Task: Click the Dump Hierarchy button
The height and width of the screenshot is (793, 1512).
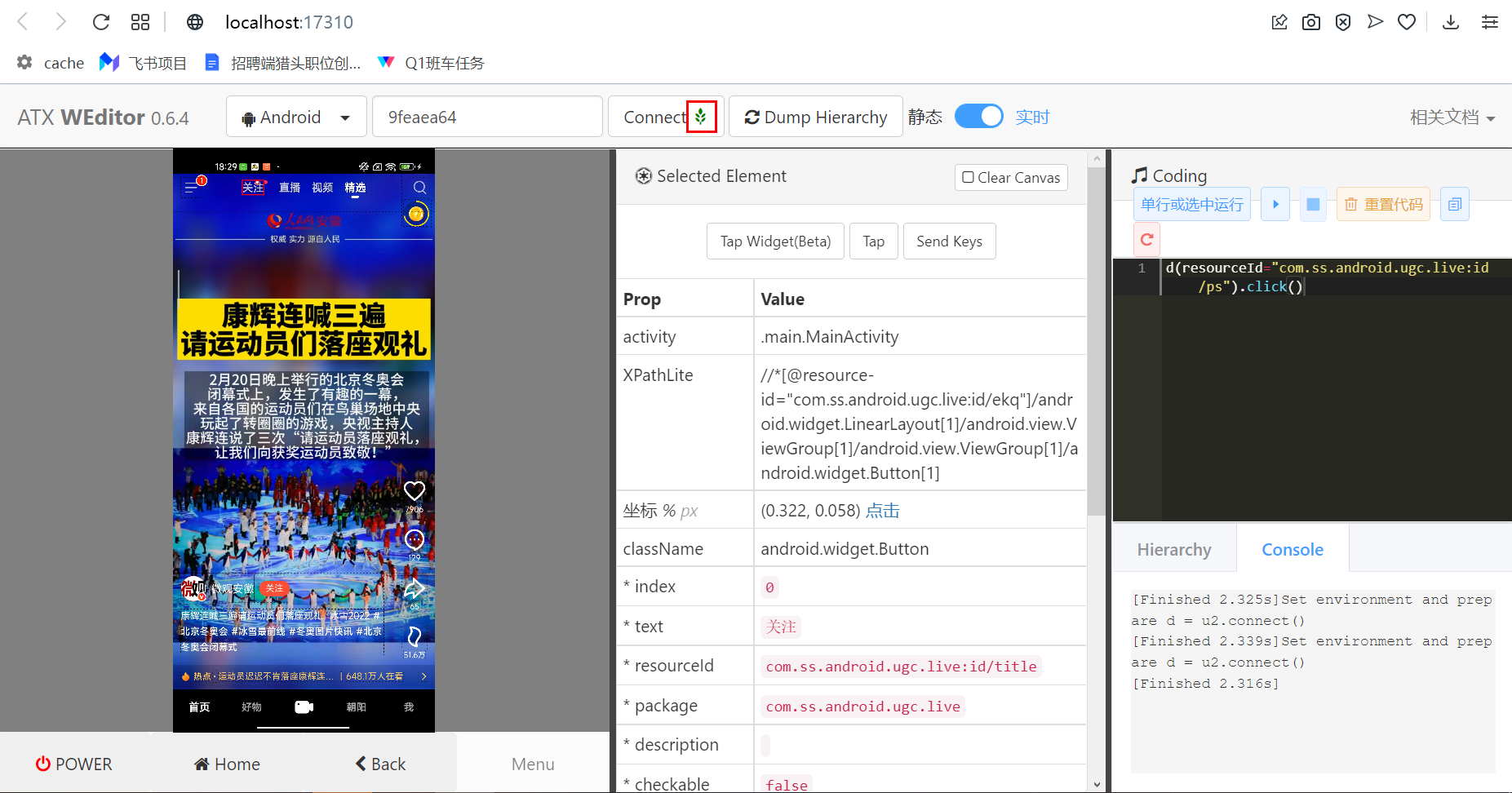Action: (x=816, y=117)
